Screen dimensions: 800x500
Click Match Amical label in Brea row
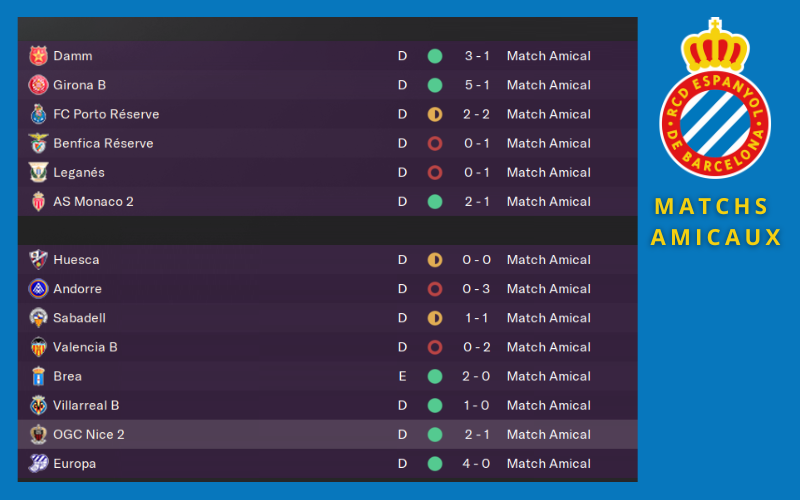coord(548,376)
